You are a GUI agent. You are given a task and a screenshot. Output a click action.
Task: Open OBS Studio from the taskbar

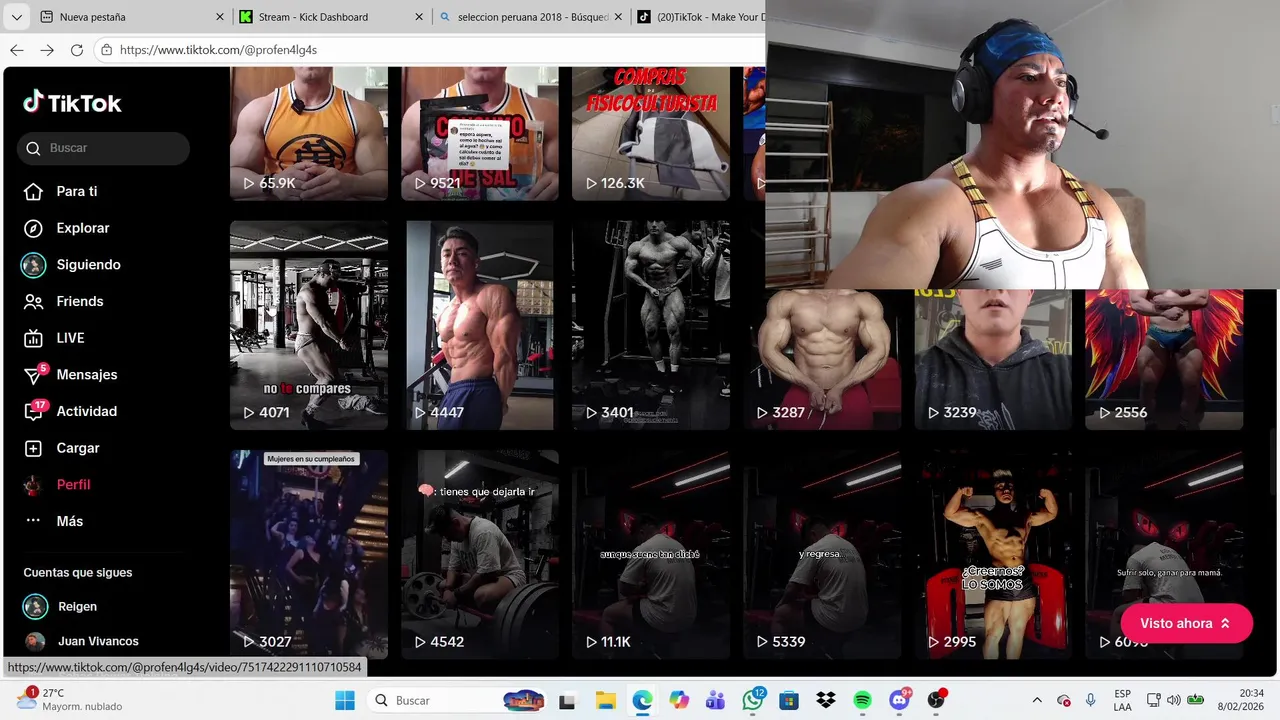point(936,700)
